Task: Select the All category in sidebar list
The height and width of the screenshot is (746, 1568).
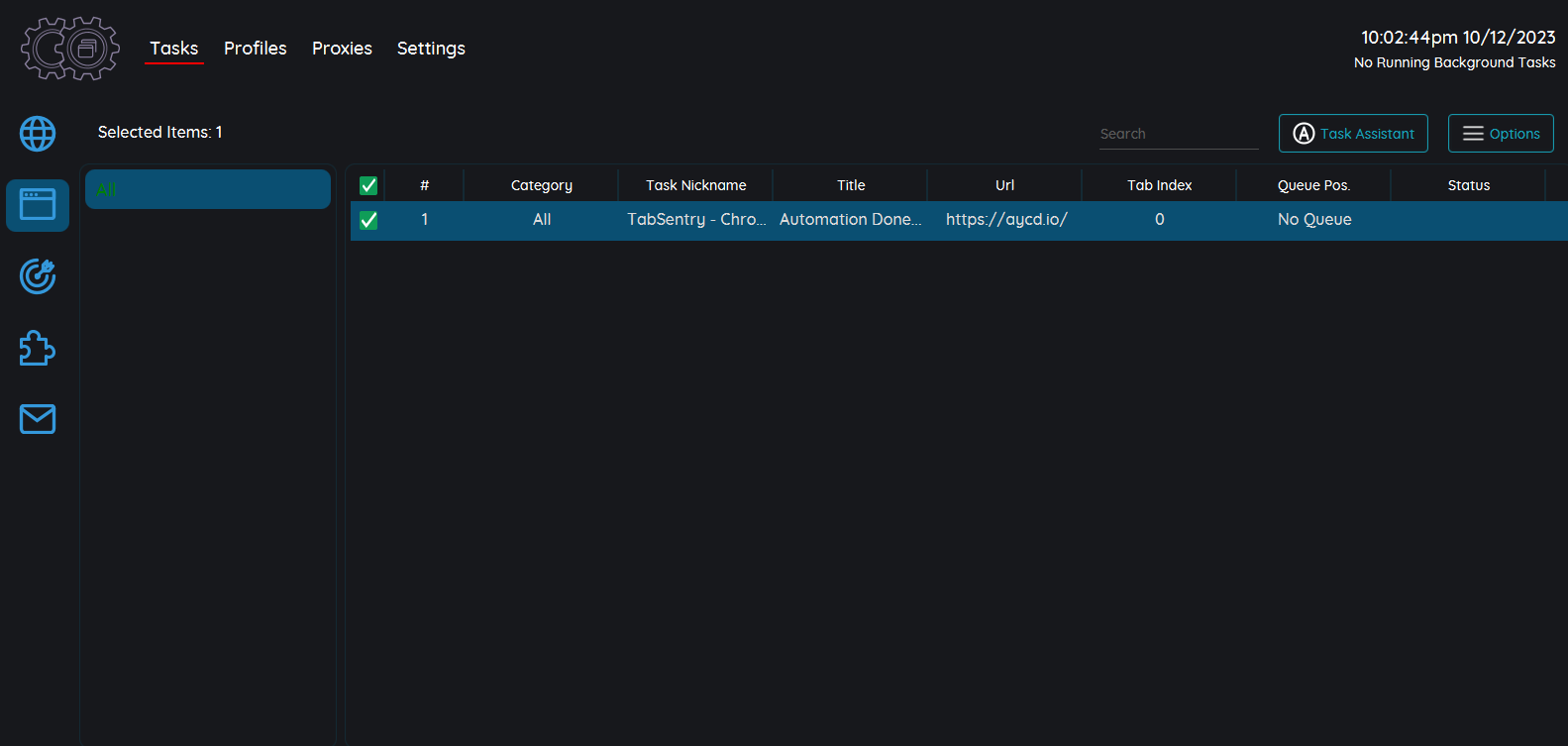Action: pos(208,189)
